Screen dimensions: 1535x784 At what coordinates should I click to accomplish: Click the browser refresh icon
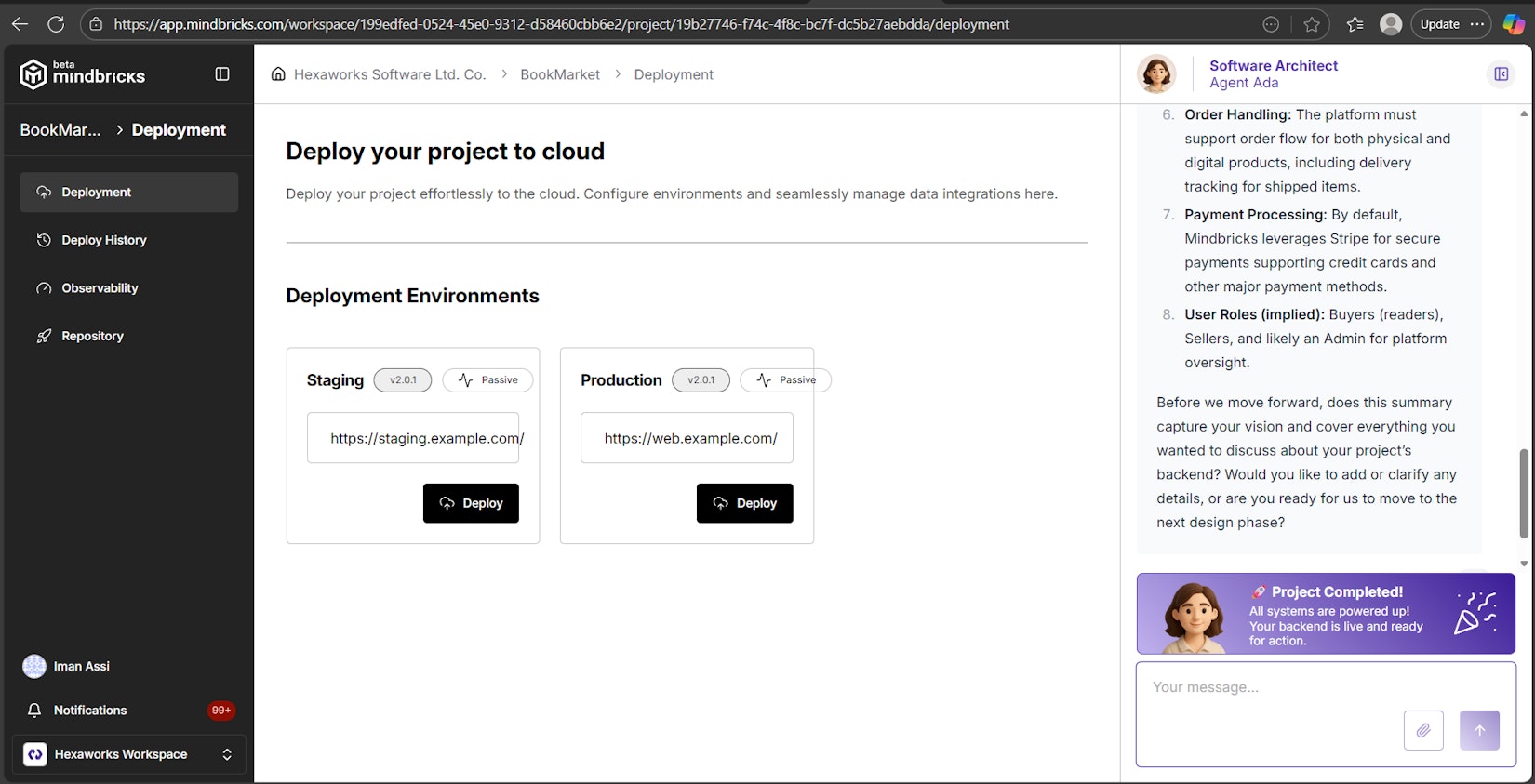click(x=56, y=24)
